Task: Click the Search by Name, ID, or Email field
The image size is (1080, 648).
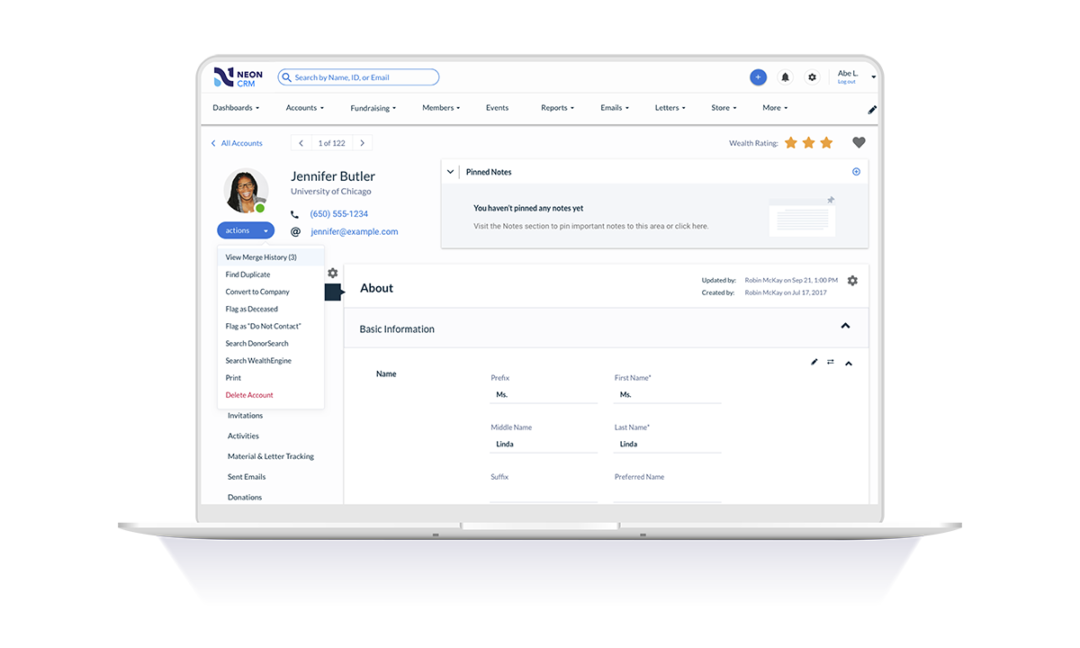Action: pyautogui.click(x=358, y=77)
